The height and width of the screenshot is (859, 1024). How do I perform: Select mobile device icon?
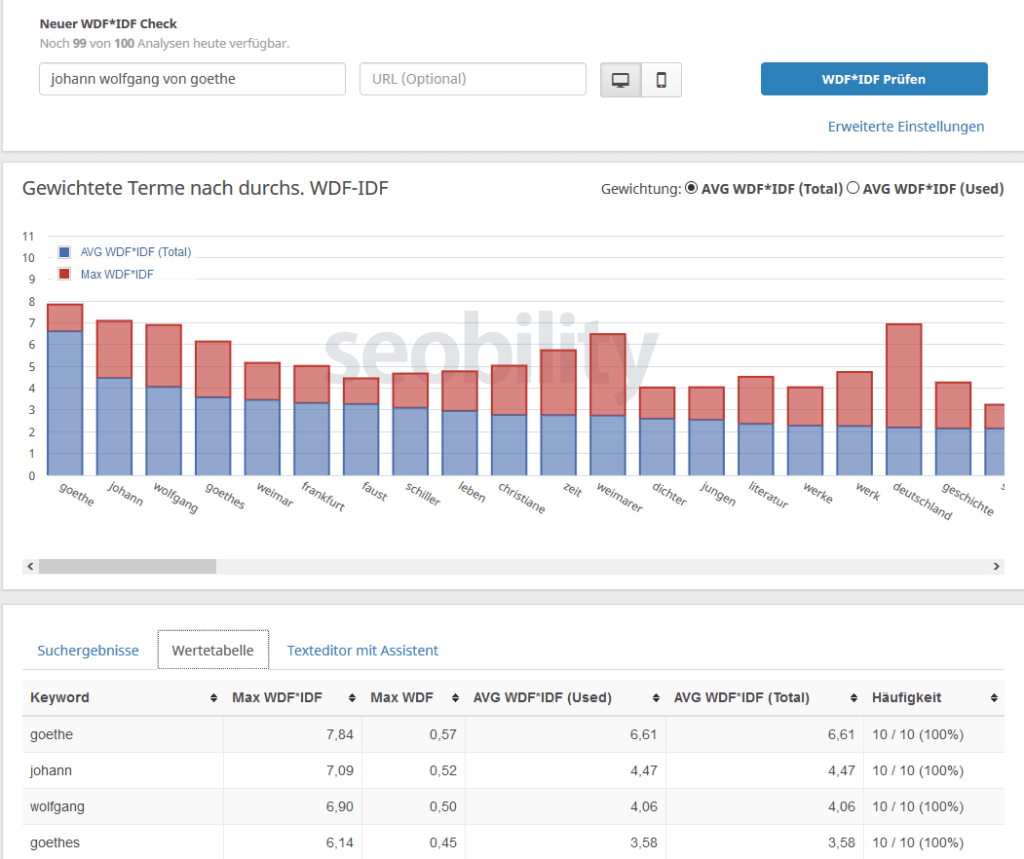click(x=662, y=80)
